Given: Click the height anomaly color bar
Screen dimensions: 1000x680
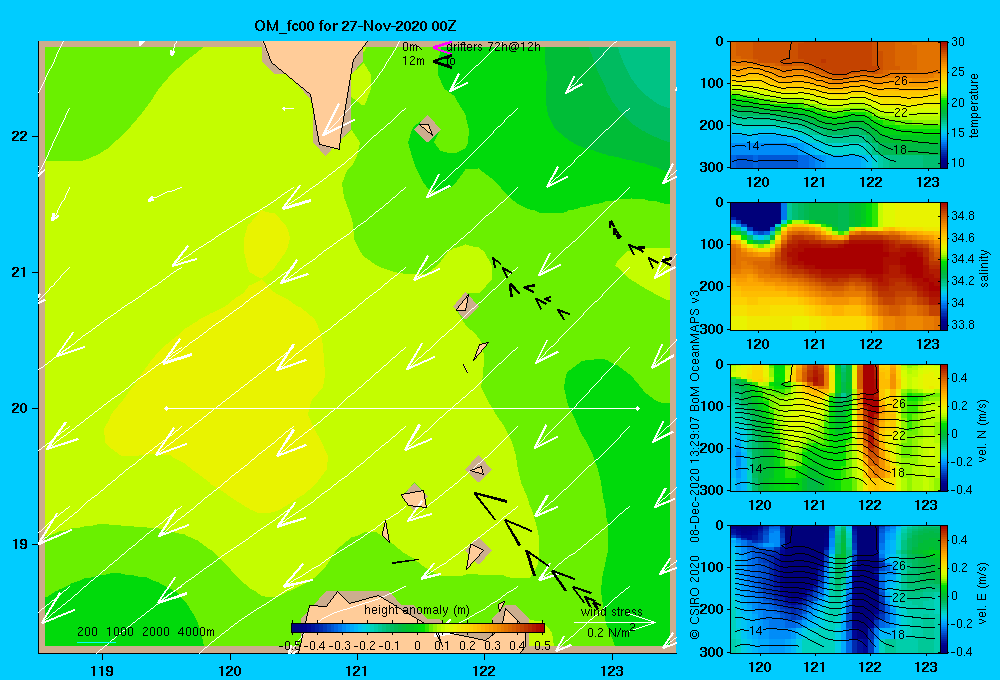Looking at the screenshot, I should [x=418, y=628].
